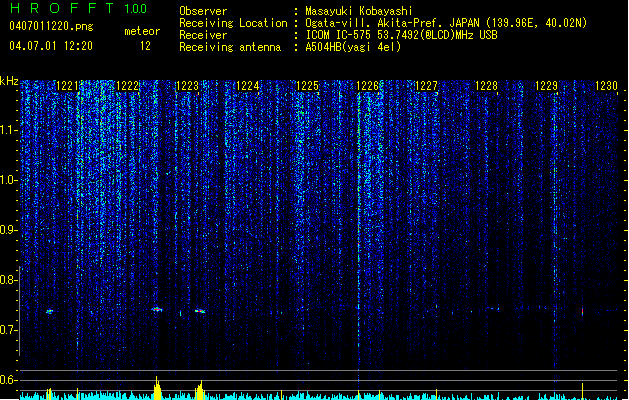Click the 'Receiver' field label
Screen dimensions: 629x400
coord(203,35)
